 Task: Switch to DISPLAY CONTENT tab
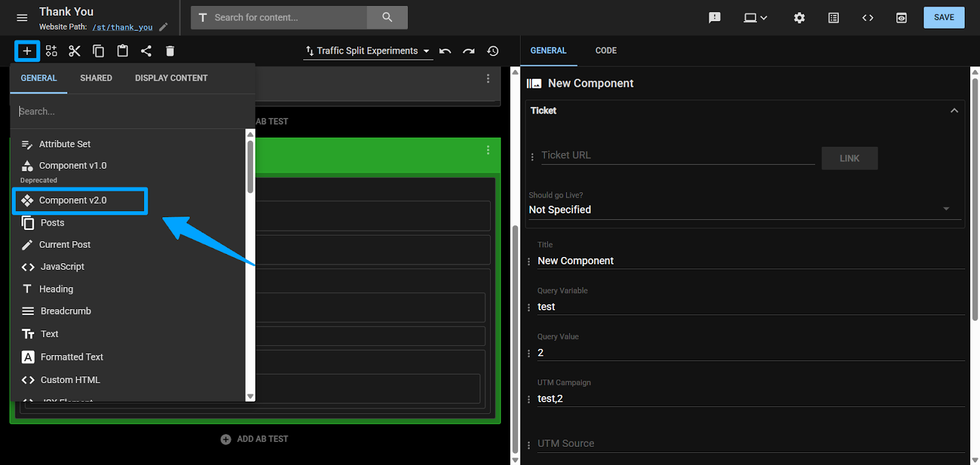(171, 78)
